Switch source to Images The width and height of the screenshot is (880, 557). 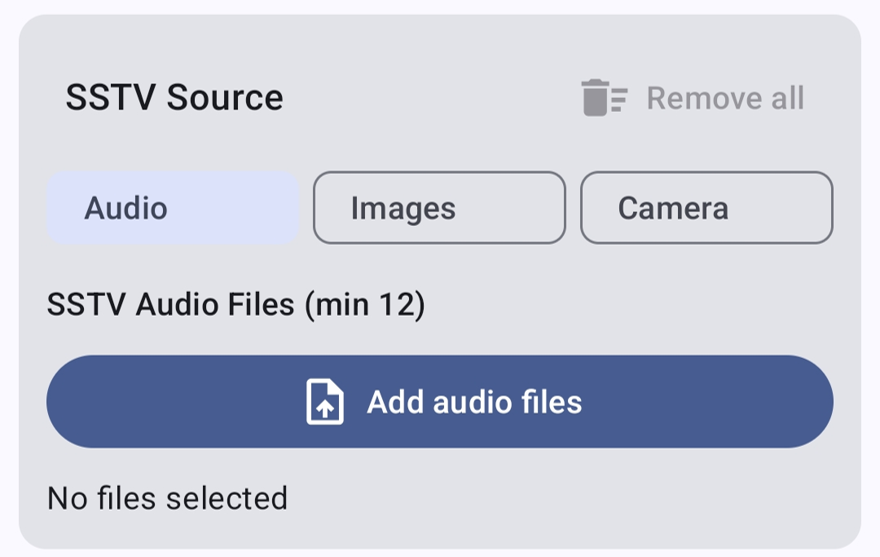coord(439,208)
